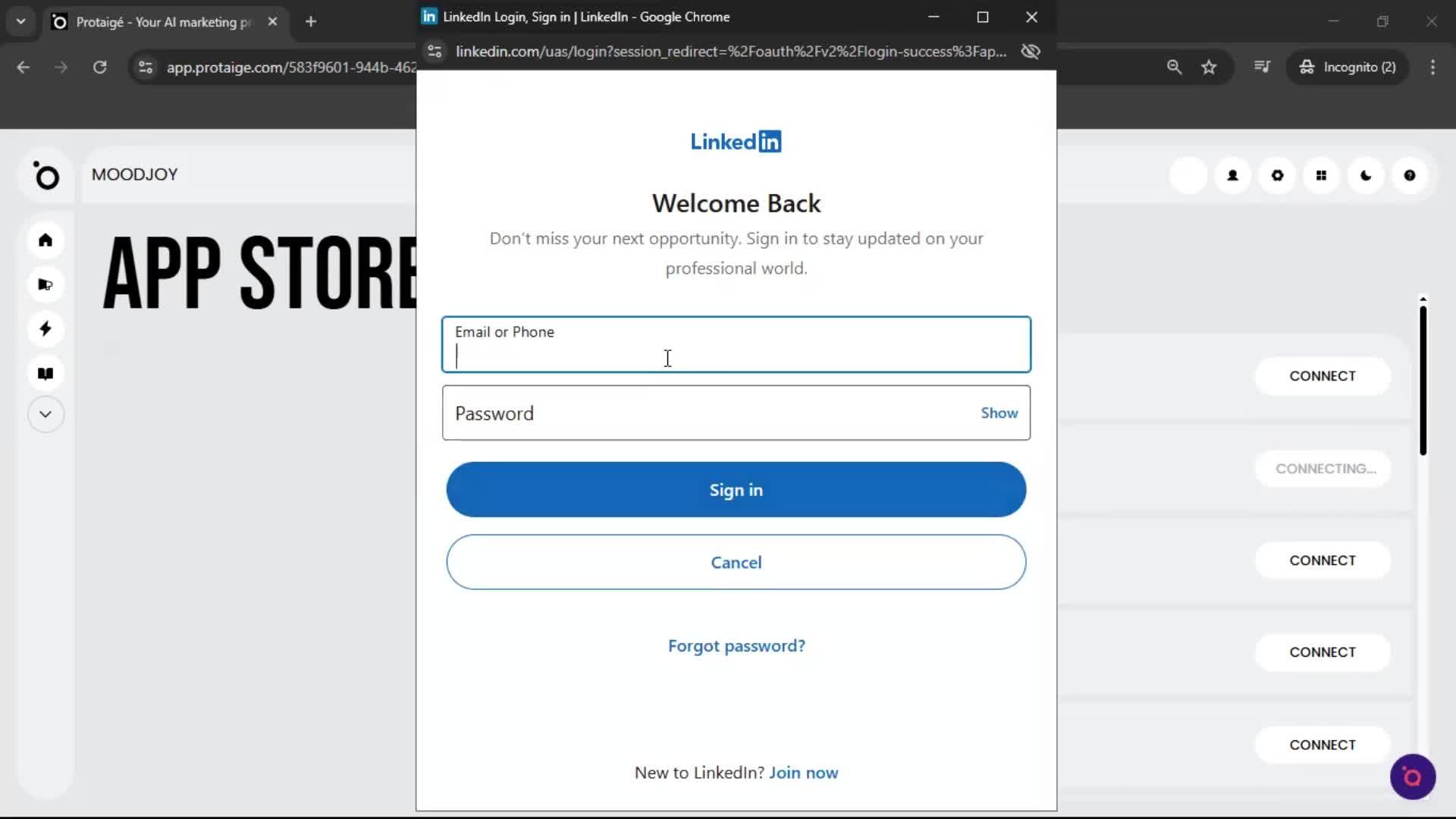Screen dimensions: 1456x819
Task: Toggle dark mode with the moon icon
Action: coord(1365,175)
